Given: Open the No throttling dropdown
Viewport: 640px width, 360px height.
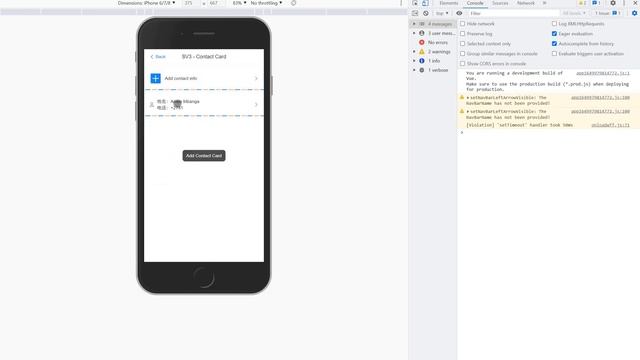Looking at the screenshot, I should coord(266,3).
